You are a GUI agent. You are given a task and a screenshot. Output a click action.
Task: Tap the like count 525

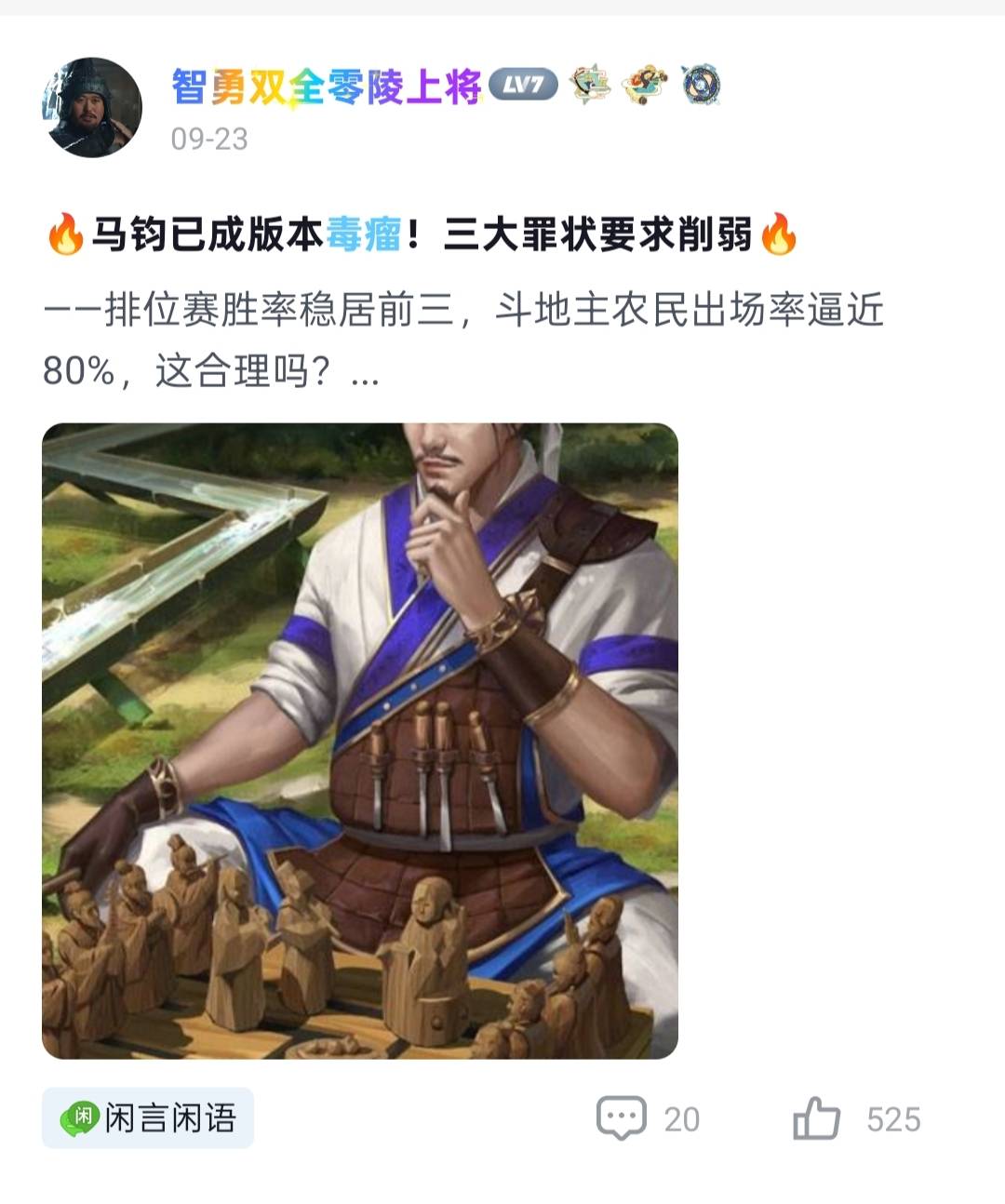click(893, 1119)
